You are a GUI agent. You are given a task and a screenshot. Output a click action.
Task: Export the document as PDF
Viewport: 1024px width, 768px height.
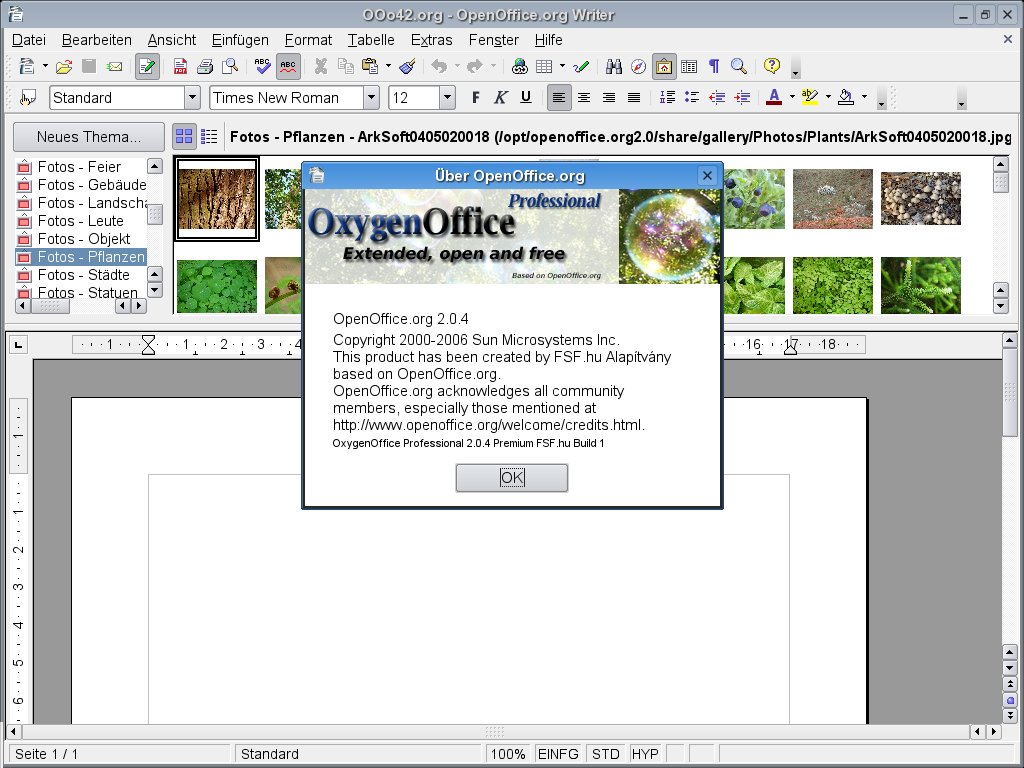pos(180,67)
